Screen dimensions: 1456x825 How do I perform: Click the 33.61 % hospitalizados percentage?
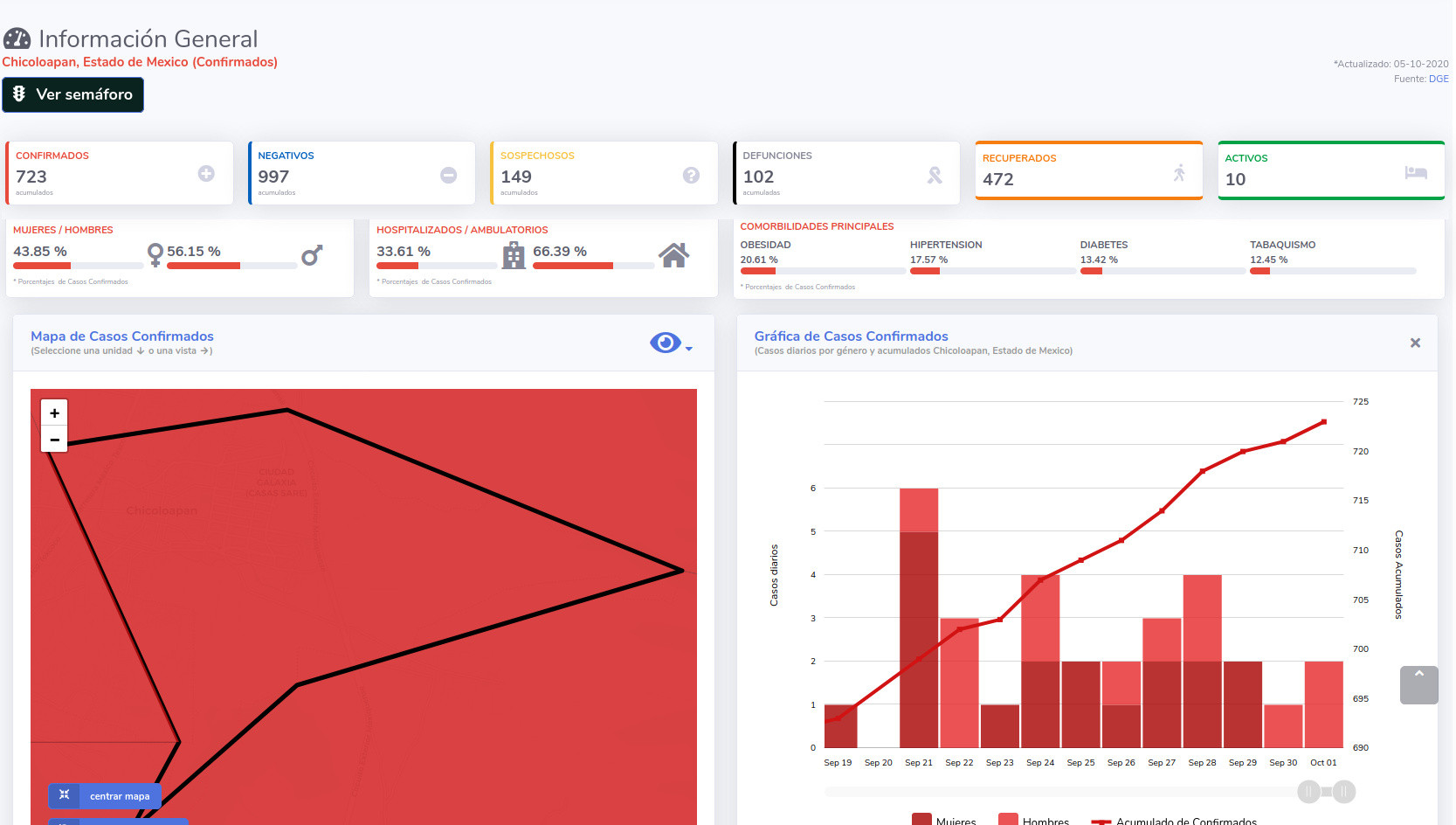404,251
